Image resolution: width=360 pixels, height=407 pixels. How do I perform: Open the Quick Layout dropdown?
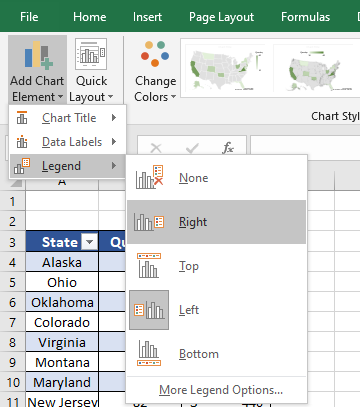click(x=91, y=70)
